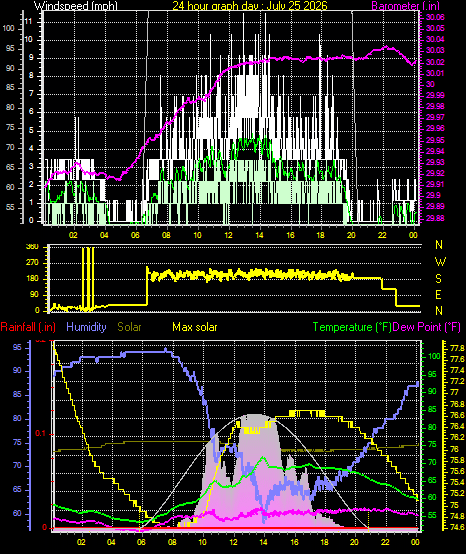This screenshot has width=466, height=554.
Task: Select the Humidity legend label
Action: pyautogui.click(x=86, y=327)
